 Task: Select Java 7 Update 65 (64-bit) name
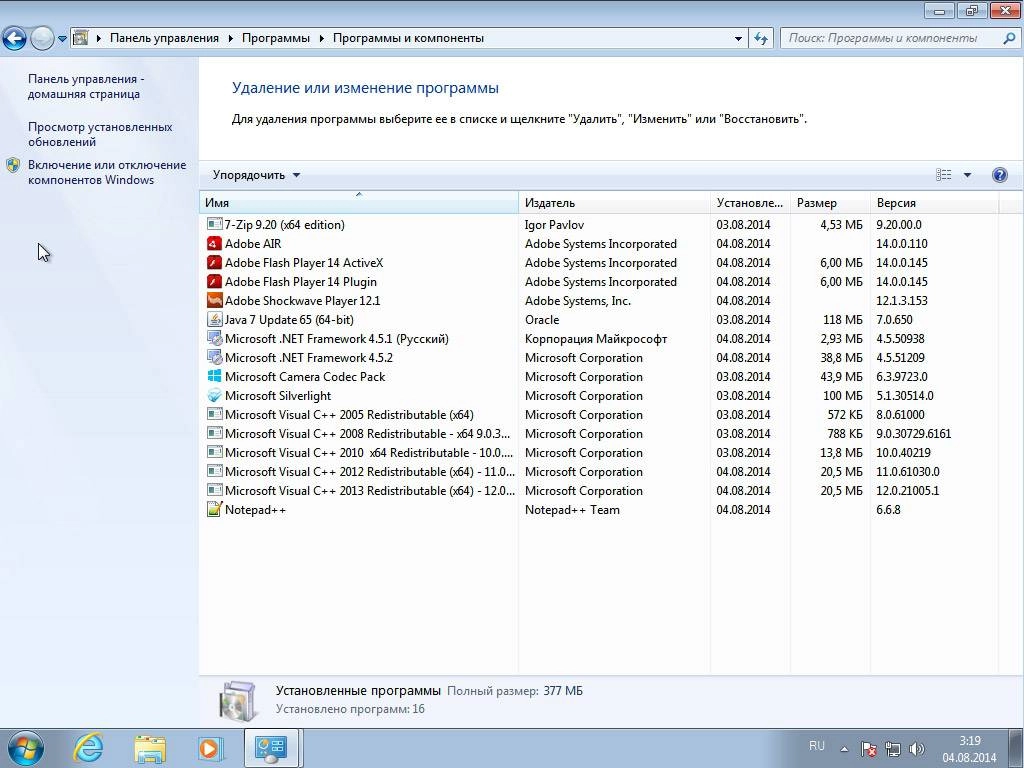point(289,319)
